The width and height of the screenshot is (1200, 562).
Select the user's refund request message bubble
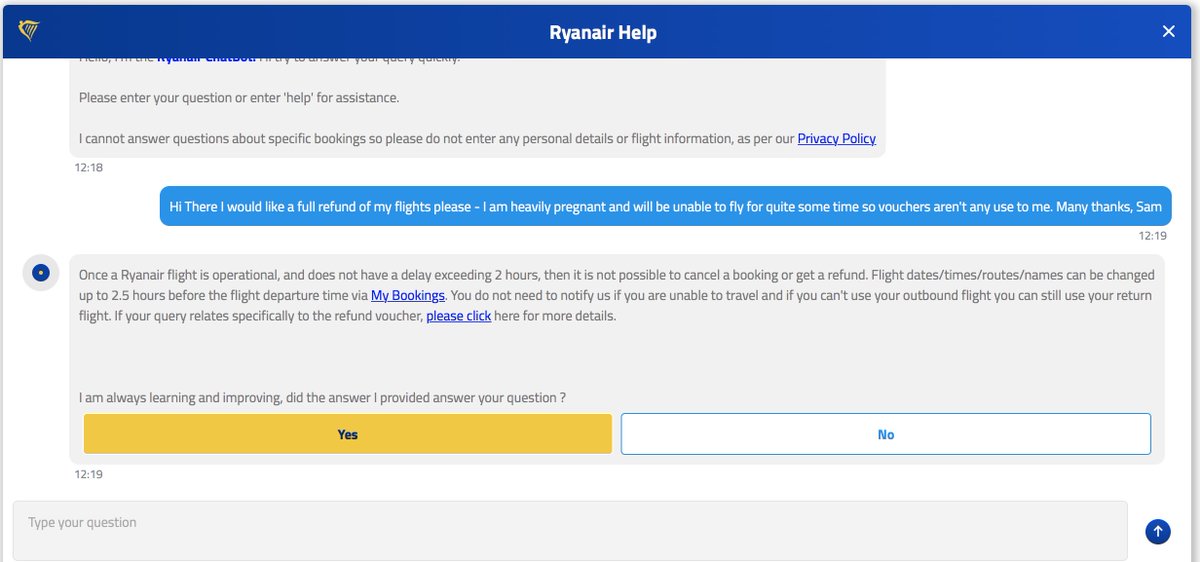666,206
